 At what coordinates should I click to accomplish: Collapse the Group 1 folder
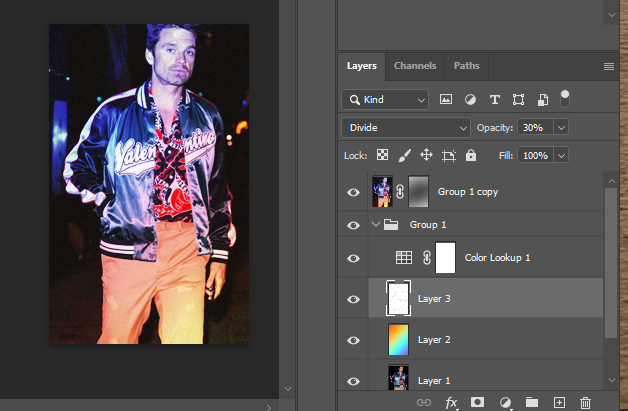[375, 224]
